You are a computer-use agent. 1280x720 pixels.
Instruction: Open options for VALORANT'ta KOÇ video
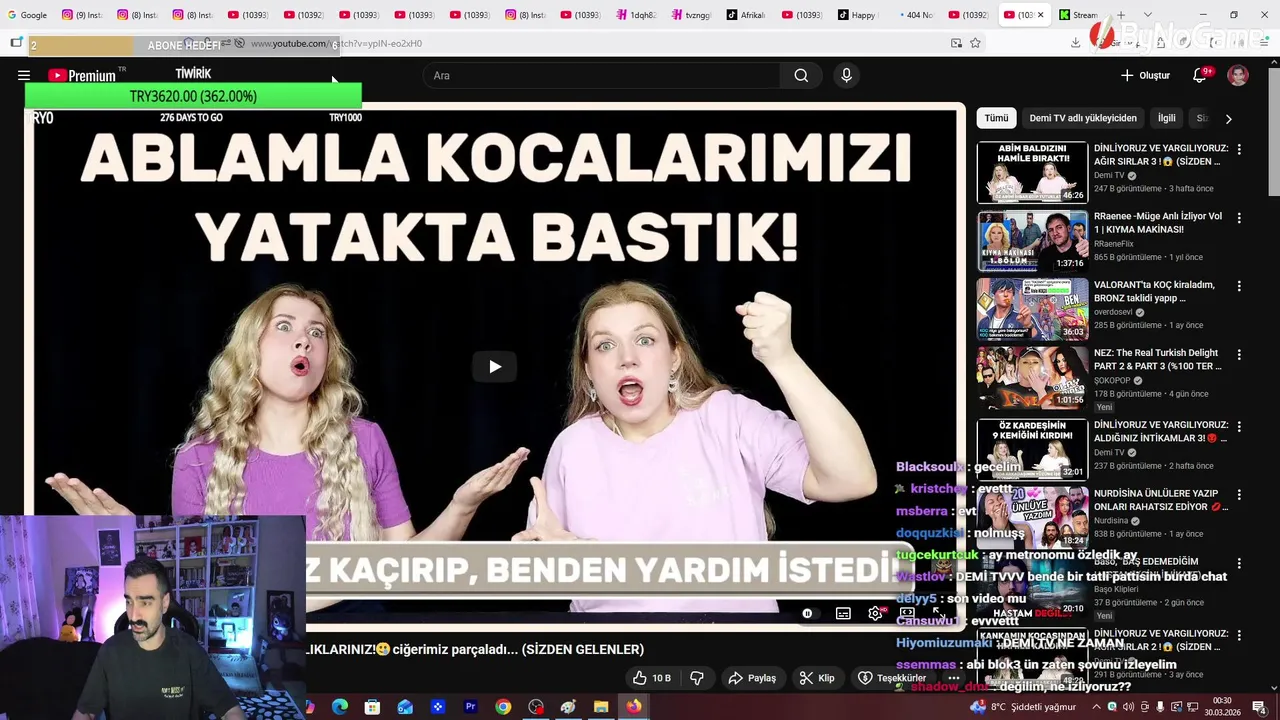coord(1239,286)
